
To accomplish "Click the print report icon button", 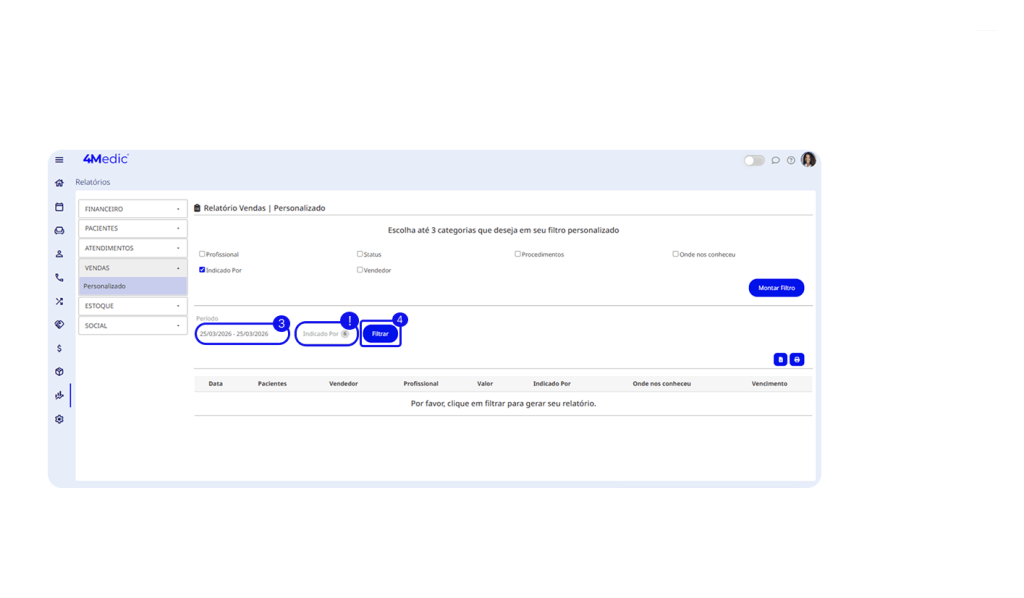I will click(x=797, y=359).
